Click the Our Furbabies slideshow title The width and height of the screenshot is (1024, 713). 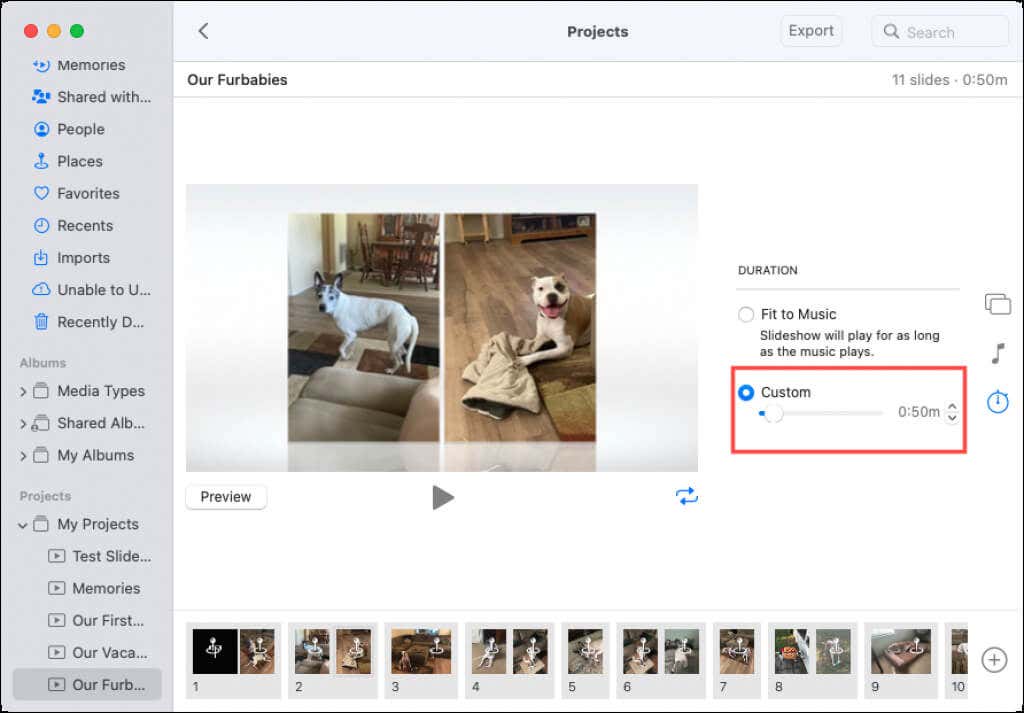(237, 80)
